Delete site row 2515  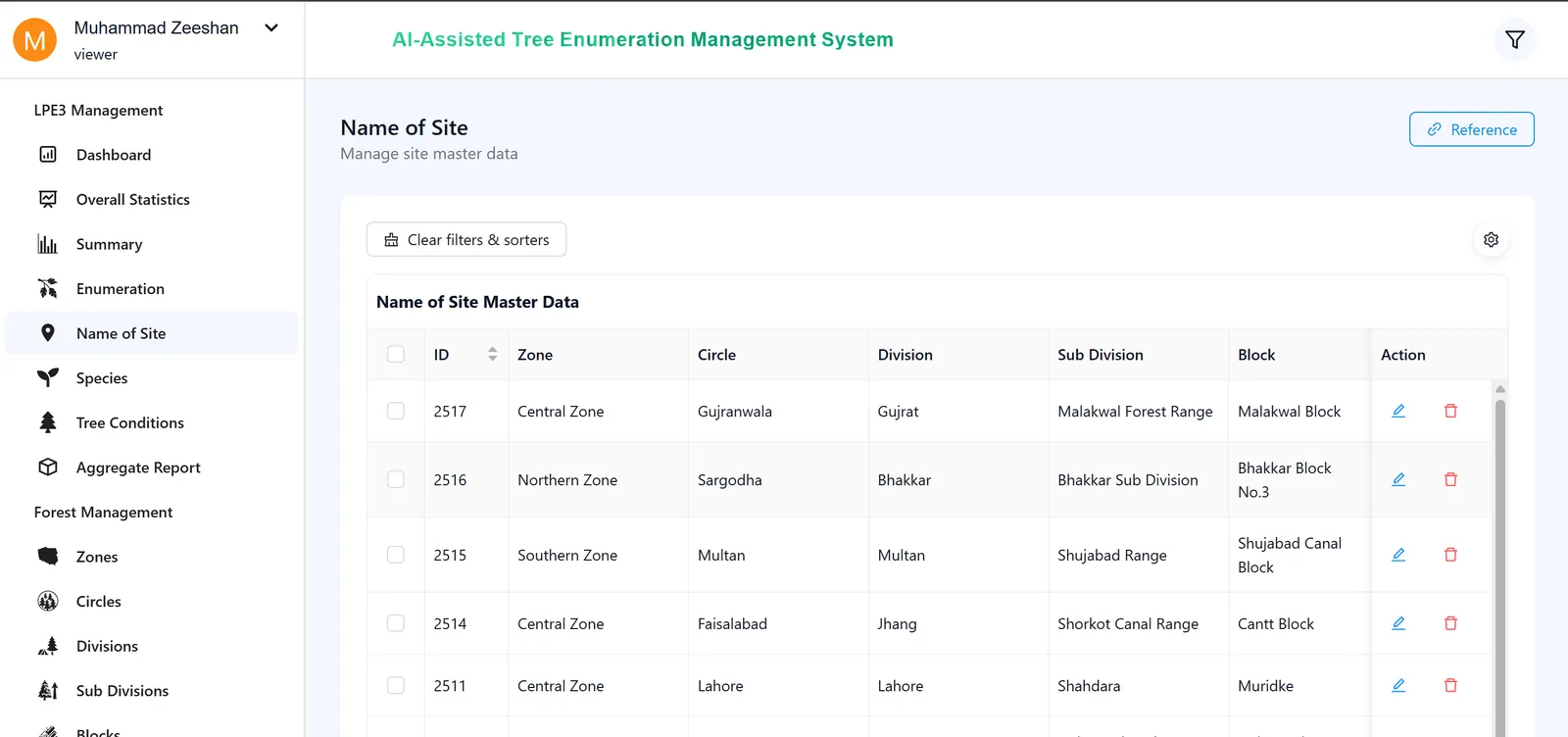(1450, 555)
